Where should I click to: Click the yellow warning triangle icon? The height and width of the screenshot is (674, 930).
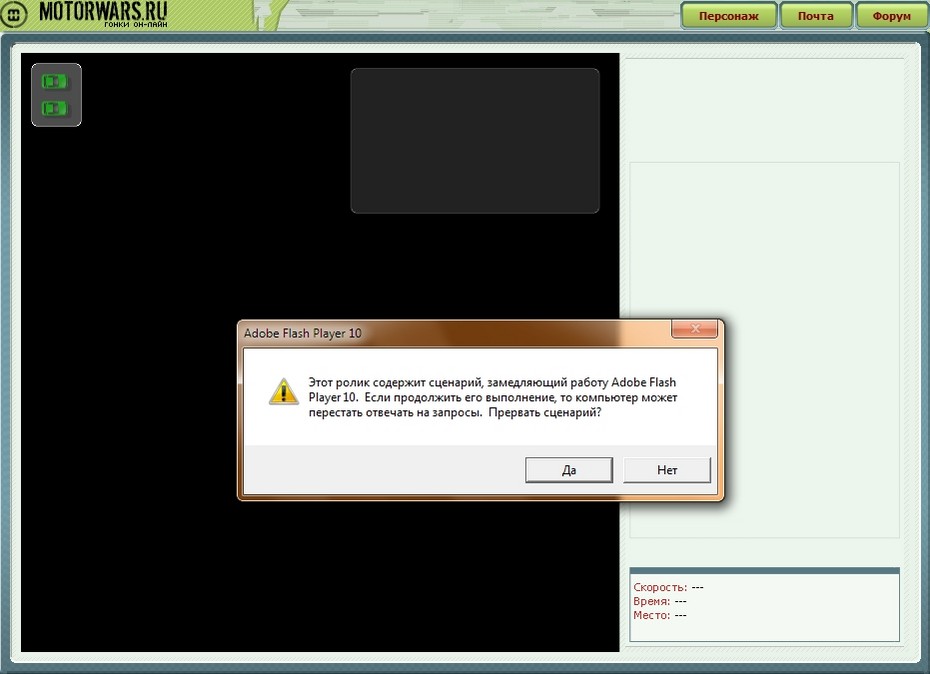[x=284, y=392]
